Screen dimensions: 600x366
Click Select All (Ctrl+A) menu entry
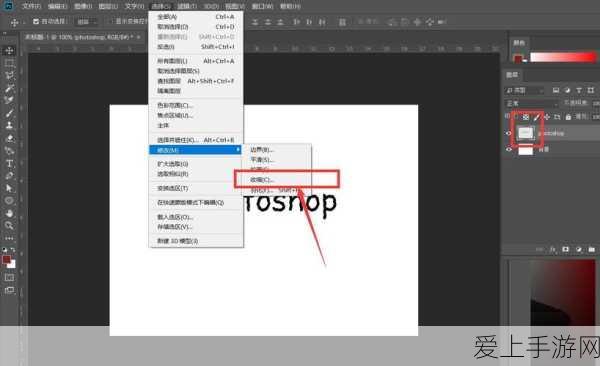(x=196, y=17)
